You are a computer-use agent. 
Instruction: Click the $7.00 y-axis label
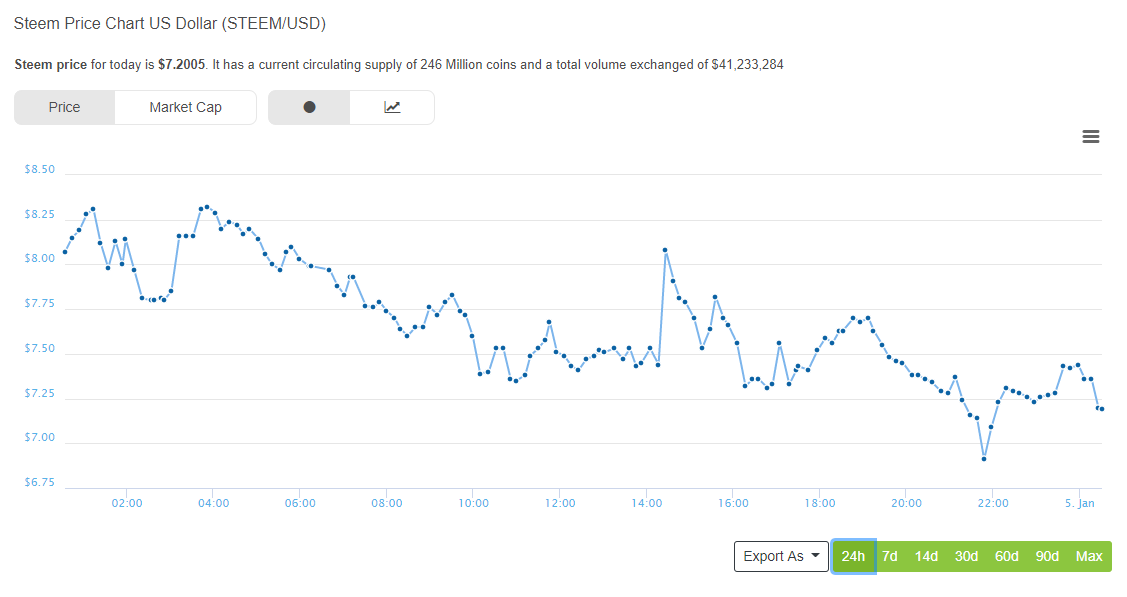point(40,438)
